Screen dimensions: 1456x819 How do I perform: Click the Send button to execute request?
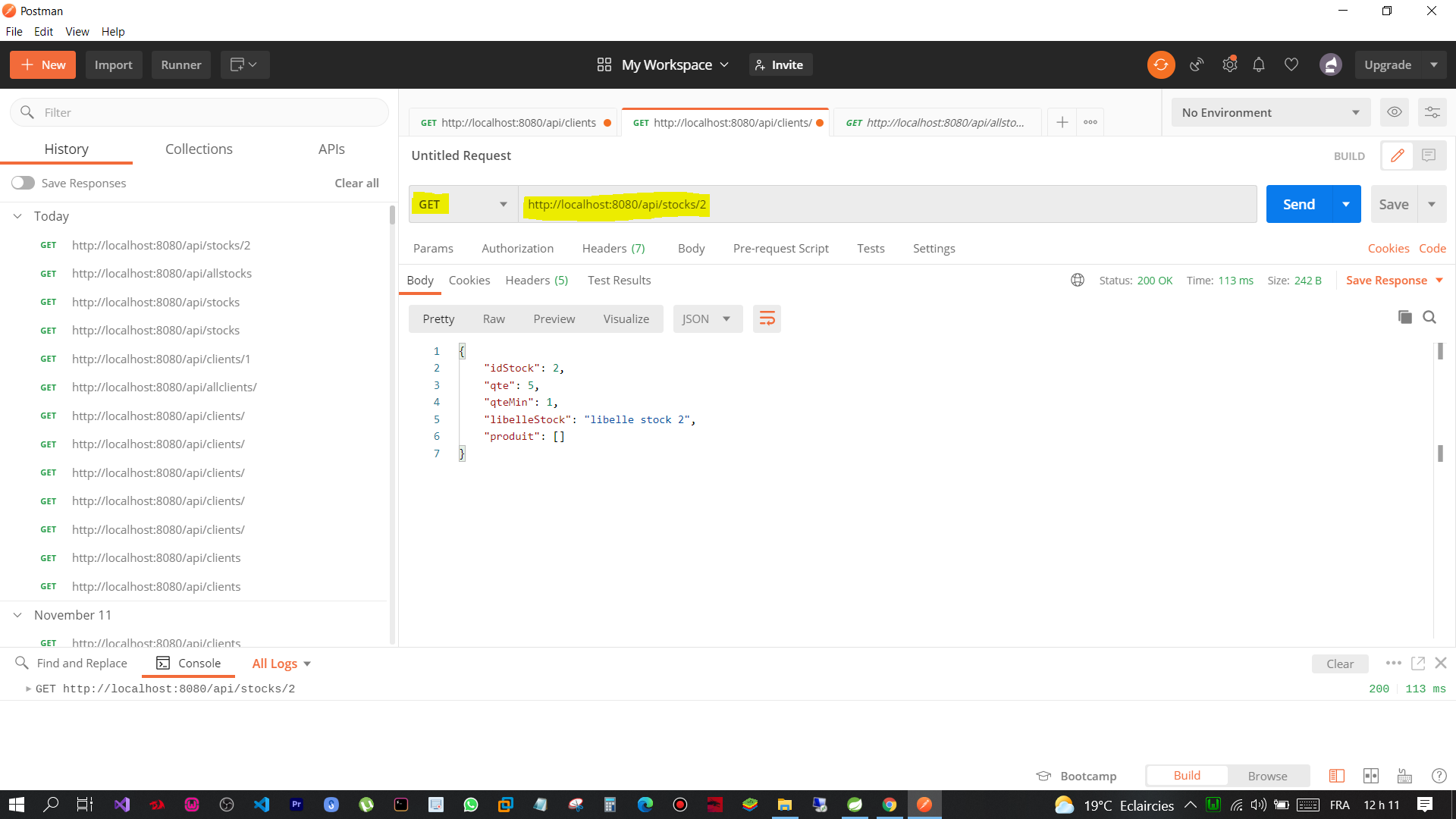1299,204
